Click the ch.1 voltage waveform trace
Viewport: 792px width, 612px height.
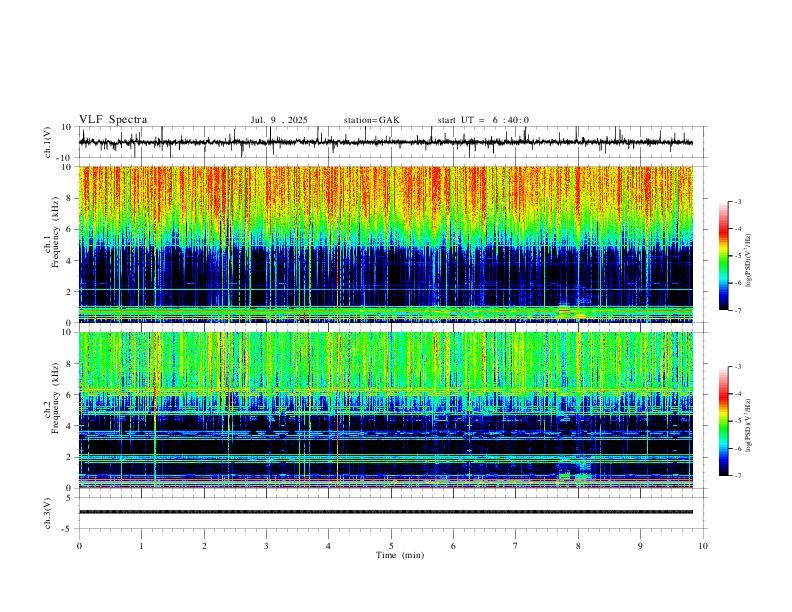tap(385, 142)
